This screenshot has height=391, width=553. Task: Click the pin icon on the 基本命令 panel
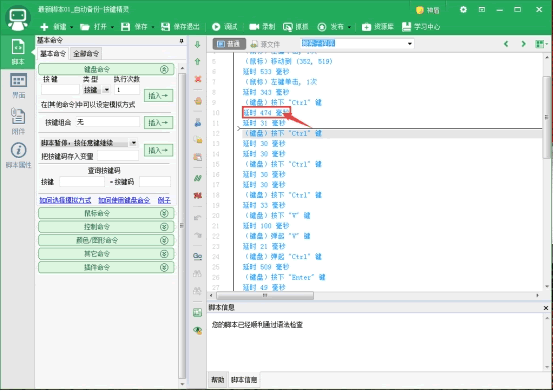tap(182, 41)
